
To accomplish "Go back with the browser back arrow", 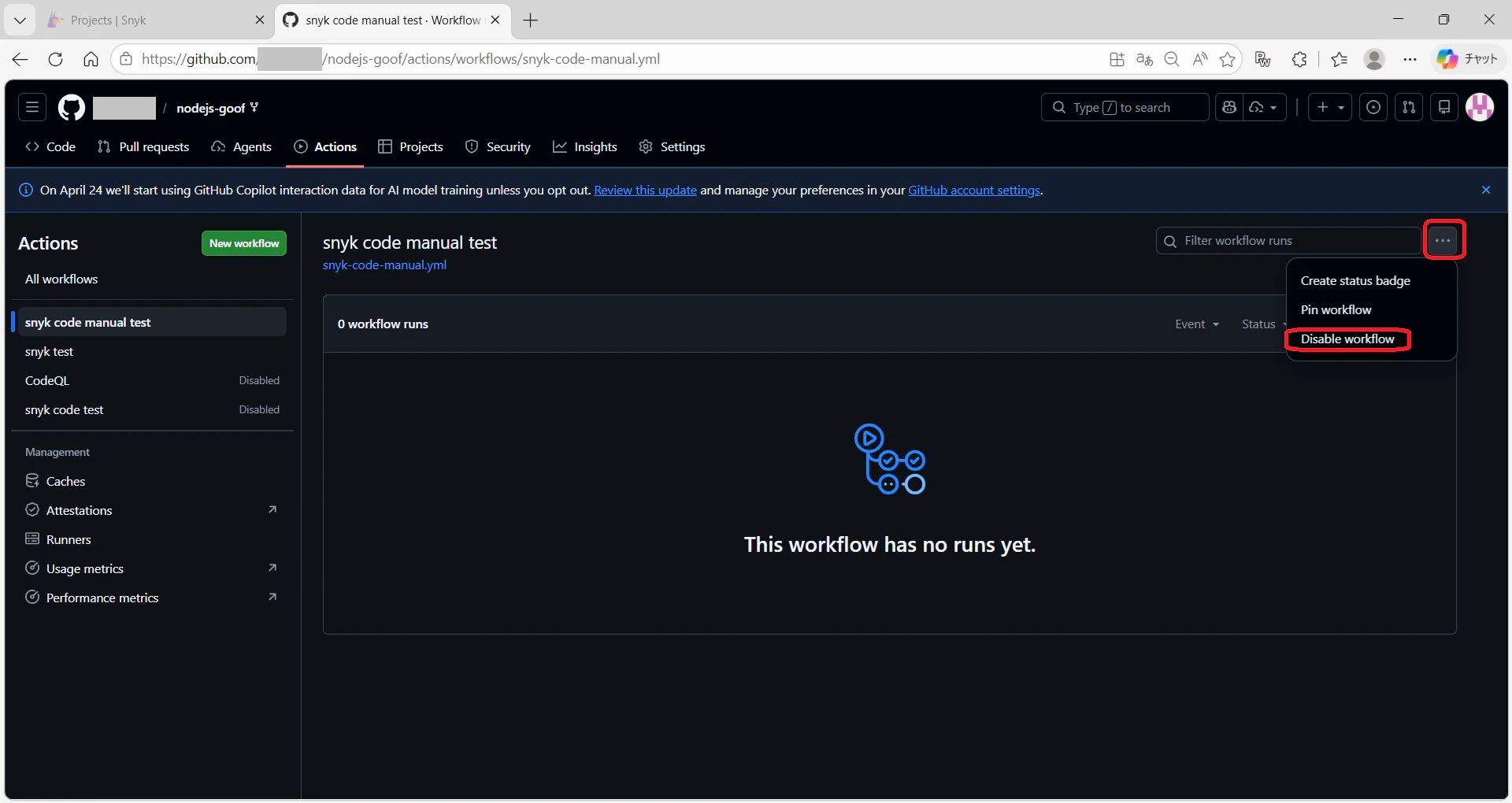I will 20,59.
